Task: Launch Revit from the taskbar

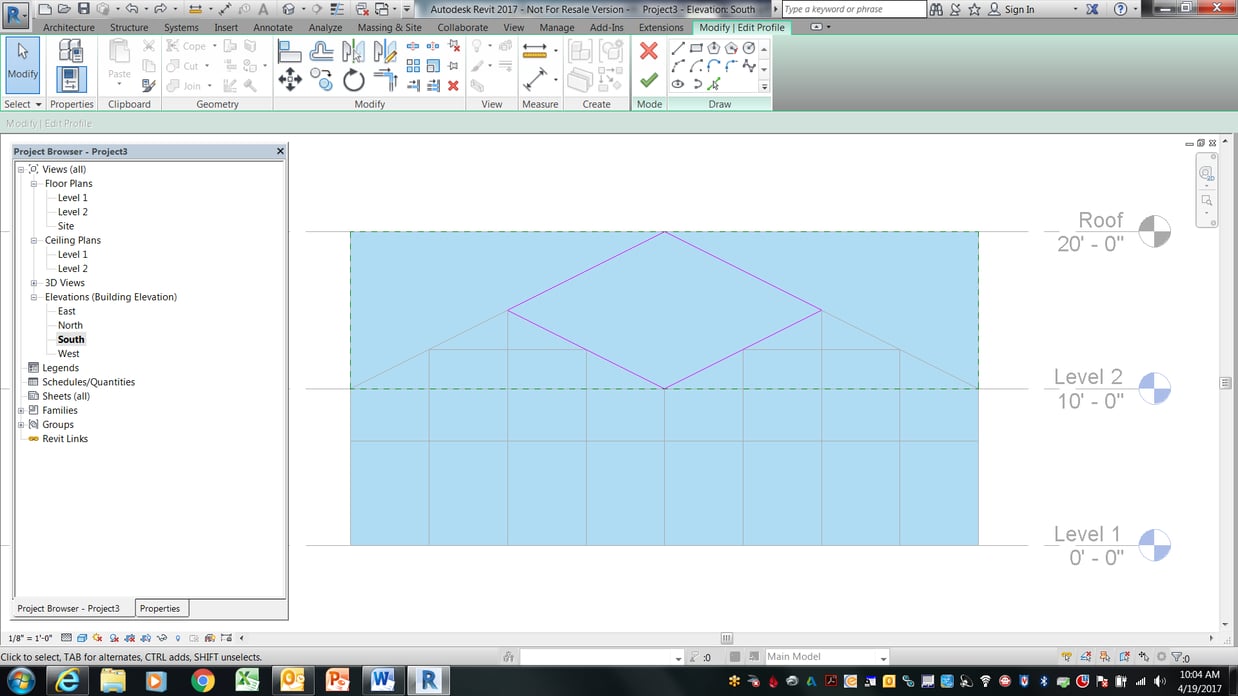Action: (x=428, y=679)
